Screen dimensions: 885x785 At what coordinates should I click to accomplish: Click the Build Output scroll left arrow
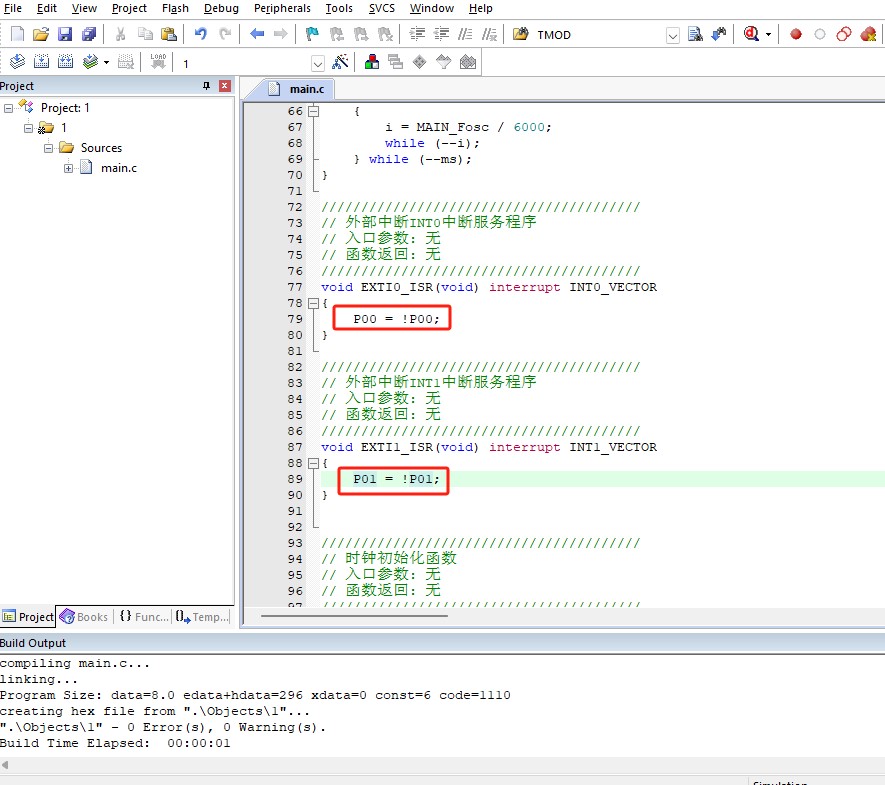point(5,765)
